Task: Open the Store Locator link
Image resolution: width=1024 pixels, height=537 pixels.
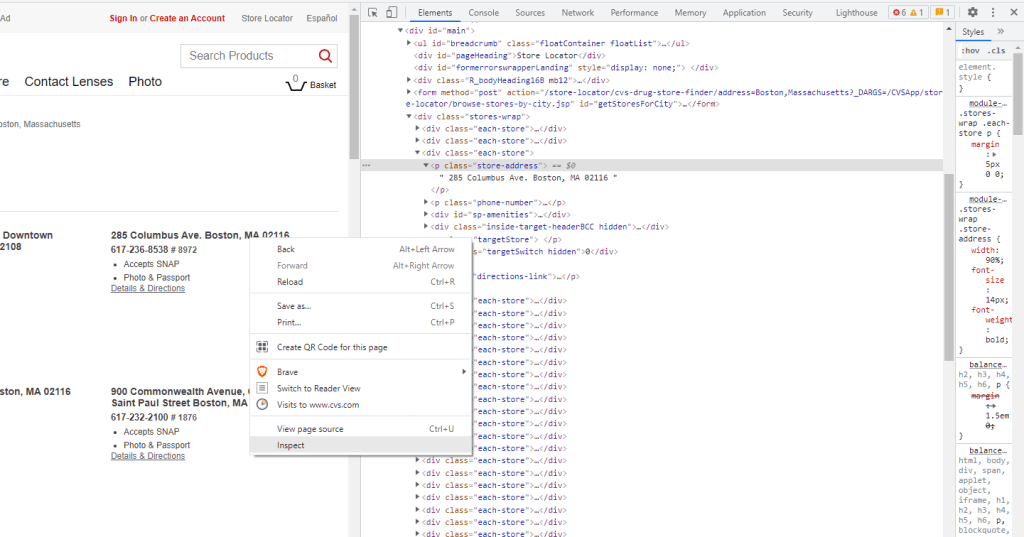Action: (267, 18)
